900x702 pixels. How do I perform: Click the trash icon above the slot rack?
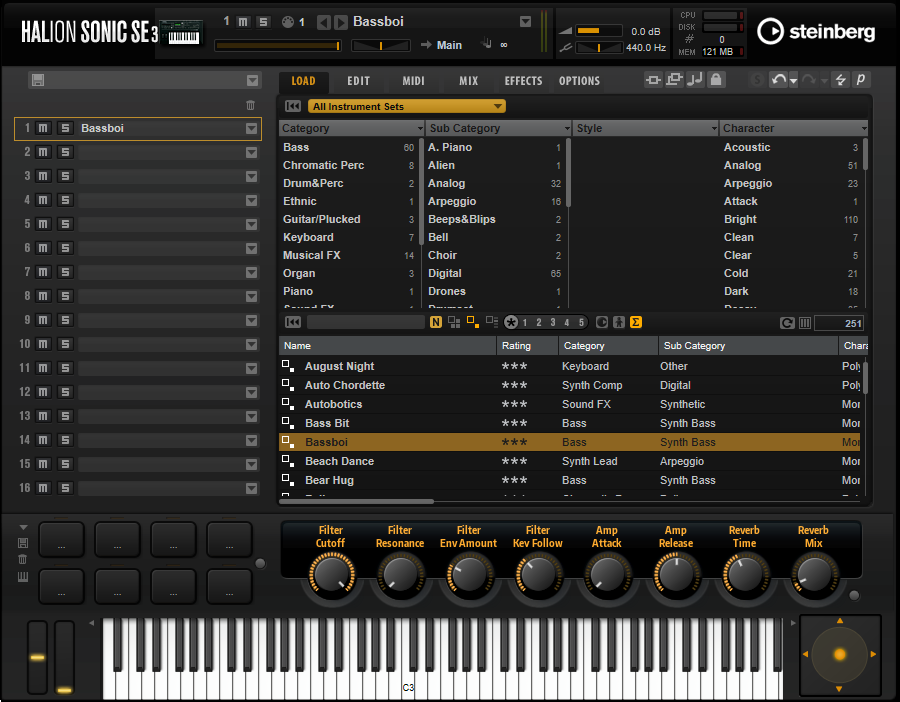pyautogui.click(x=250, y=105)
